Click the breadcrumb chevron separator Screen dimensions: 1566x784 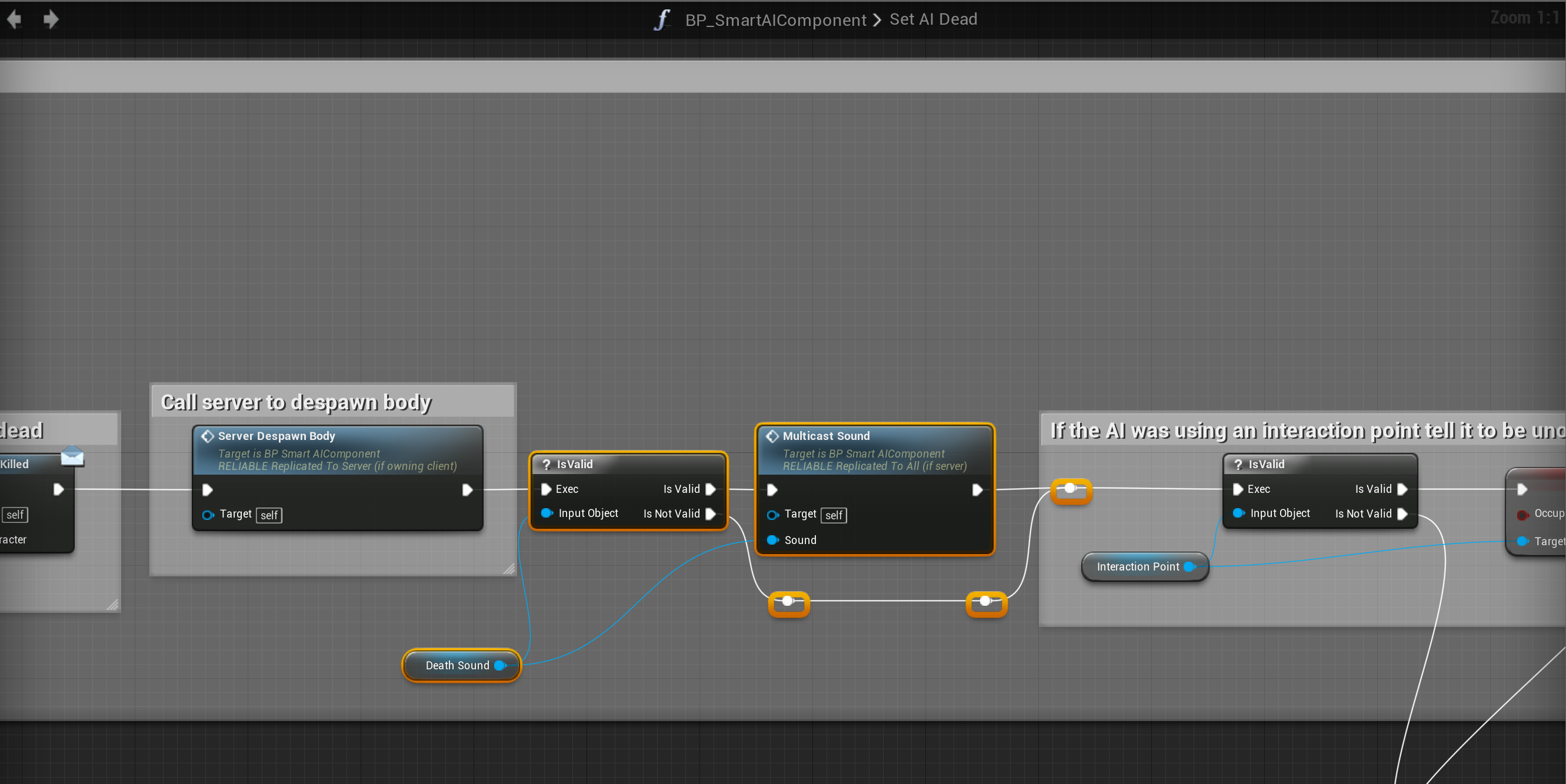877,20
